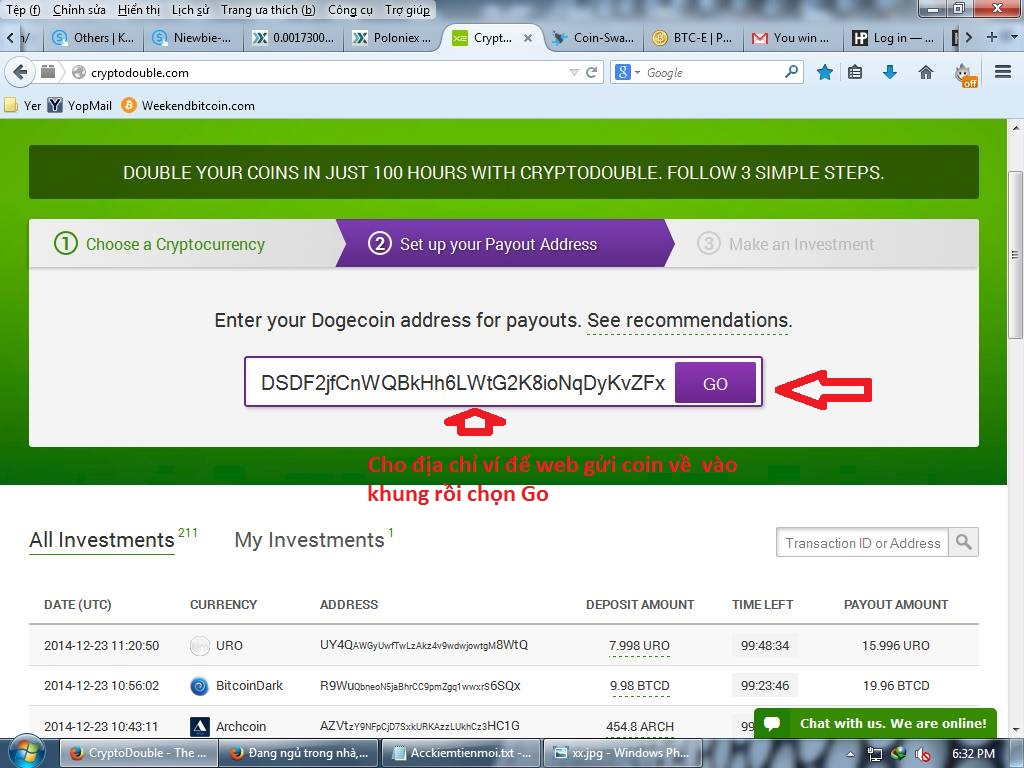Switch to the Poloniex tab
This screenshot has width=1024, height=768.
(x=392, y=38)
